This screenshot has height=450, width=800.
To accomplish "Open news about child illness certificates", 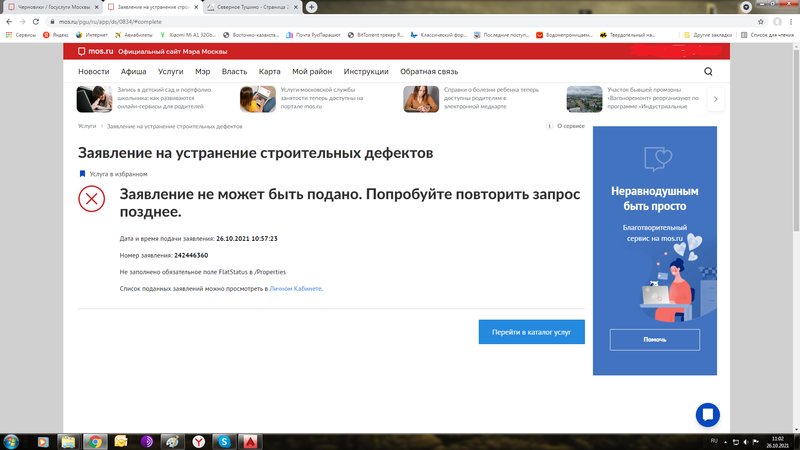I will 421,98.
